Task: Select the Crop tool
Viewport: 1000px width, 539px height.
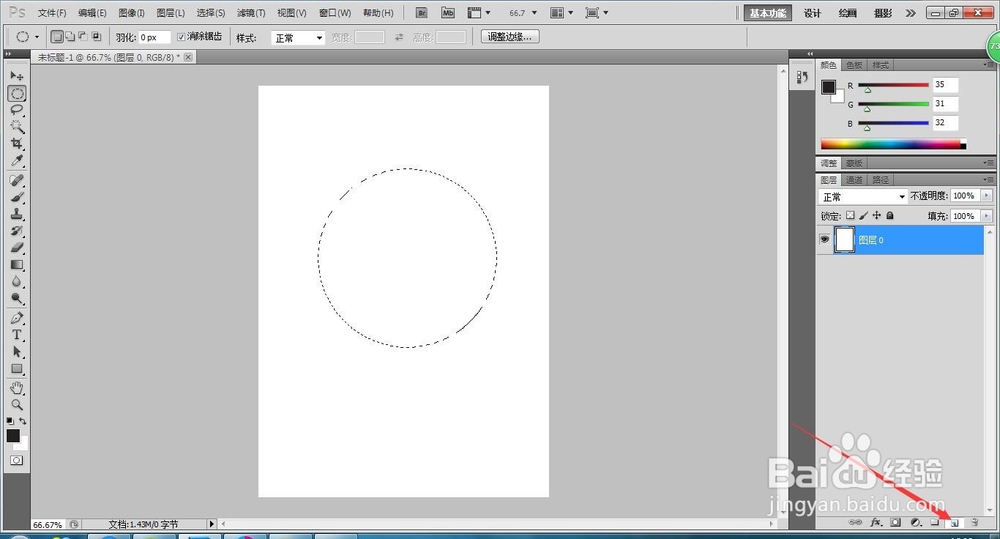Action: click(x=17, y=143)
